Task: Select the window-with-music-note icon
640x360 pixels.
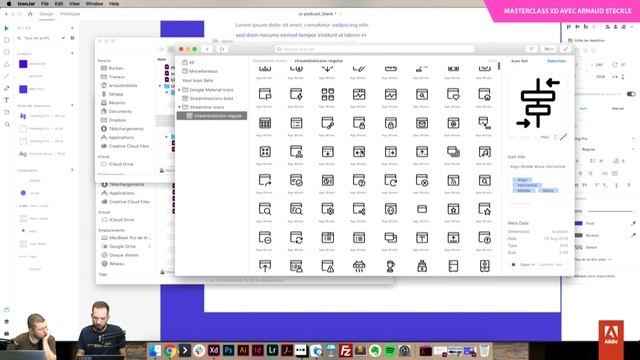Action: 484,152
